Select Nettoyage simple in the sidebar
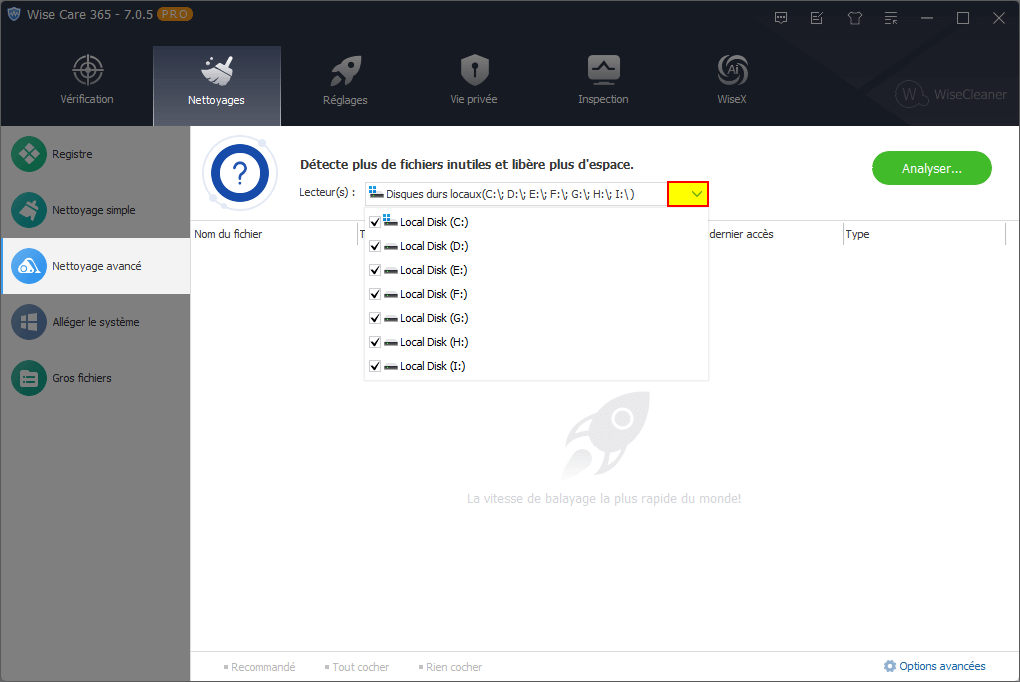This screenshot has width=1020, height=682. point(93,210)
